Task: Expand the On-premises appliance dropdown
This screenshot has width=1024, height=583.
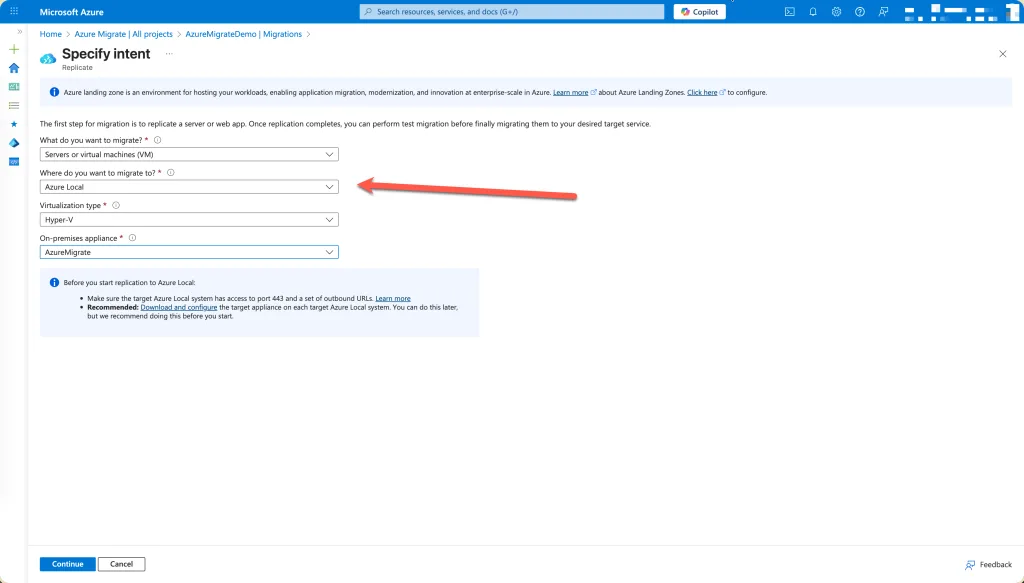Action: (189, 252)
